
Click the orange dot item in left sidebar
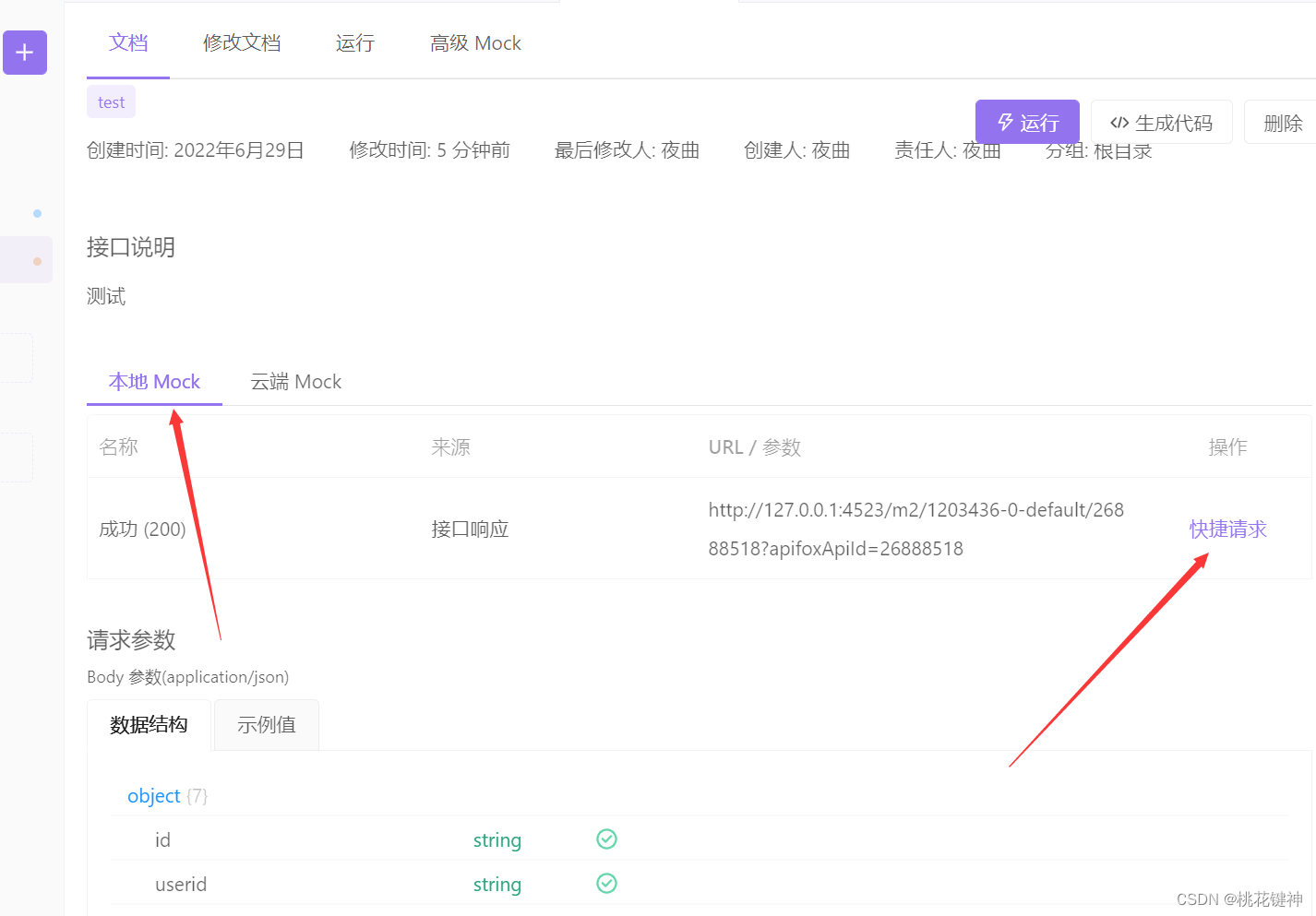click(37, 261)
